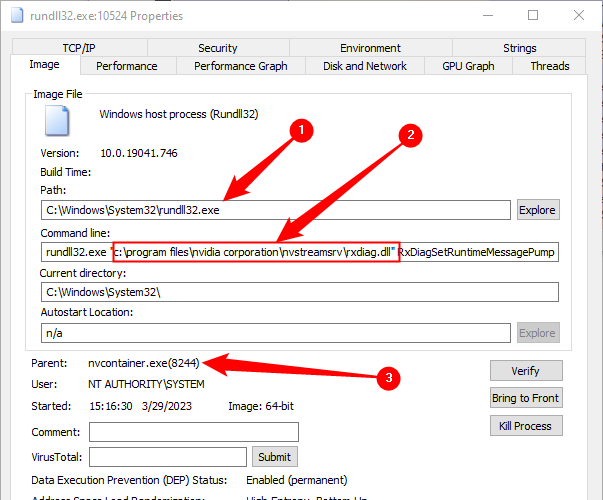Switch to the Performance tab

click(x=126, y=66)
